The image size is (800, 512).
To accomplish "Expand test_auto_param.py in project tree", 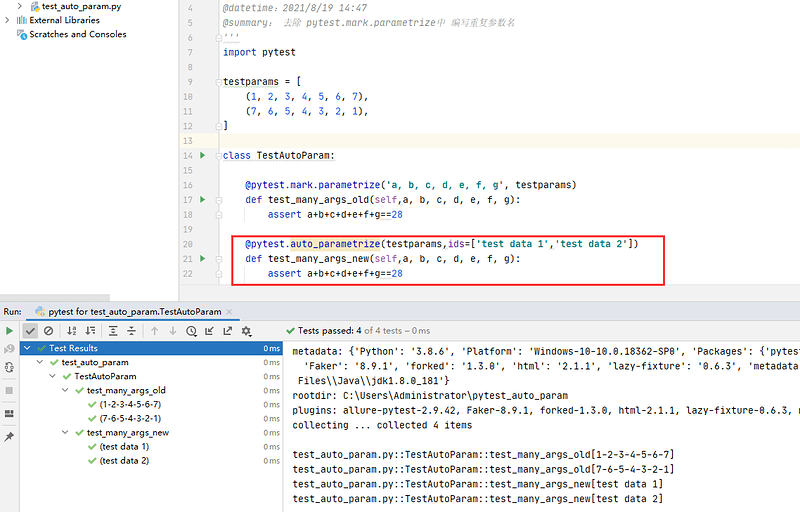I will click(x=19, y=6).
